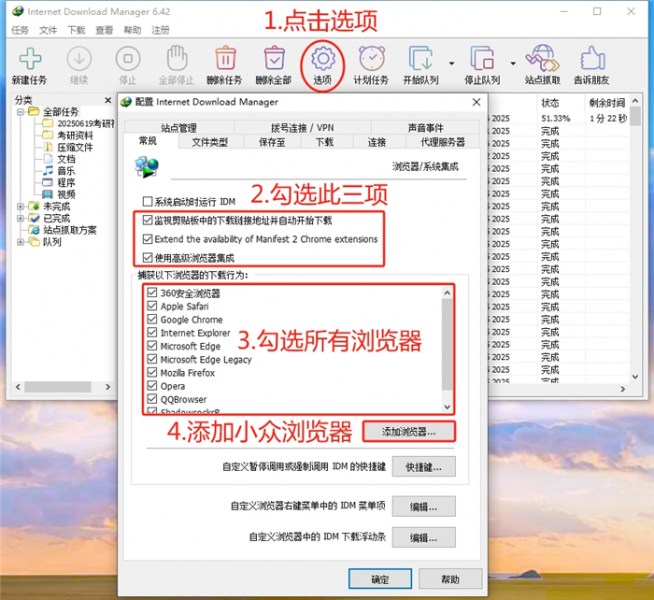
Task: Open the 帮助 menu
Action: (132, 30)
